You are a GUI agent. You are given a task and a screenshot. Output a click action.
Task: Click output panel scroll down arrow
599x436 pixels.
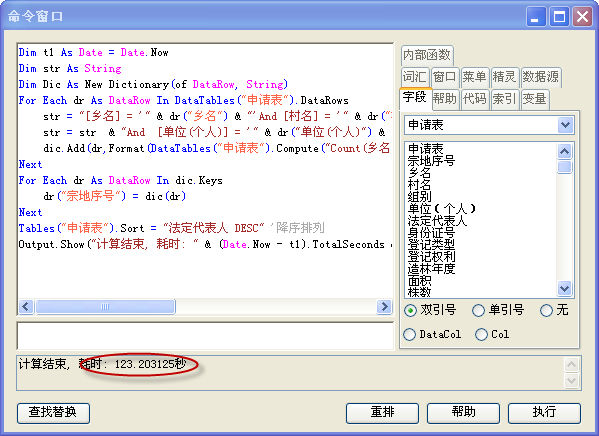point(571,381)
